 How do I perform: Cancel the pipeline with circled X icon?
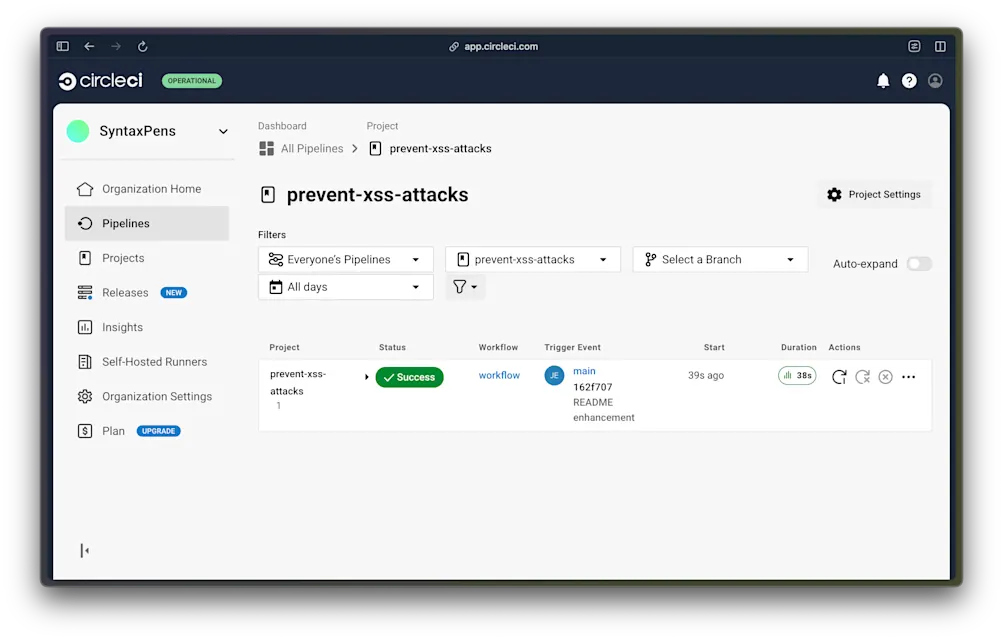point(885,376)
